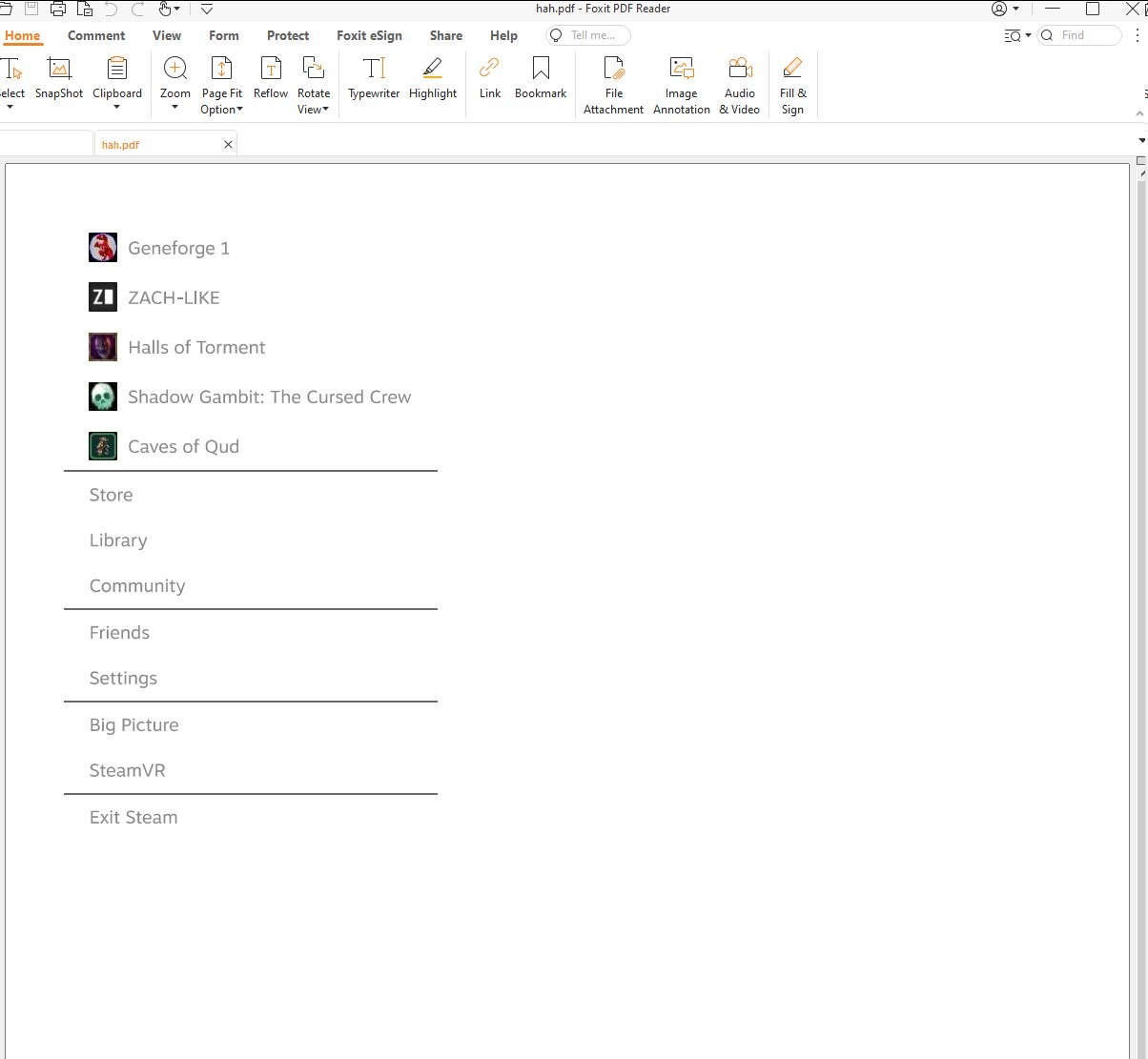Close the hah.pdf document tab
The height and width of the screenshot is (1059, 1148).
[x=228, y=145]
